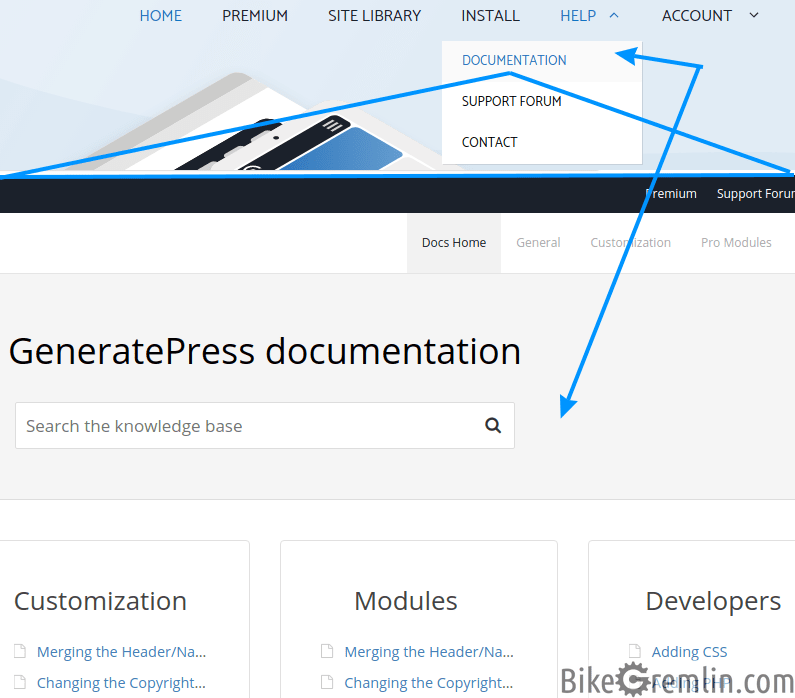Open the Adding CSS article
The height and width of the screenshot is (698, 795).
pos(689,652)
